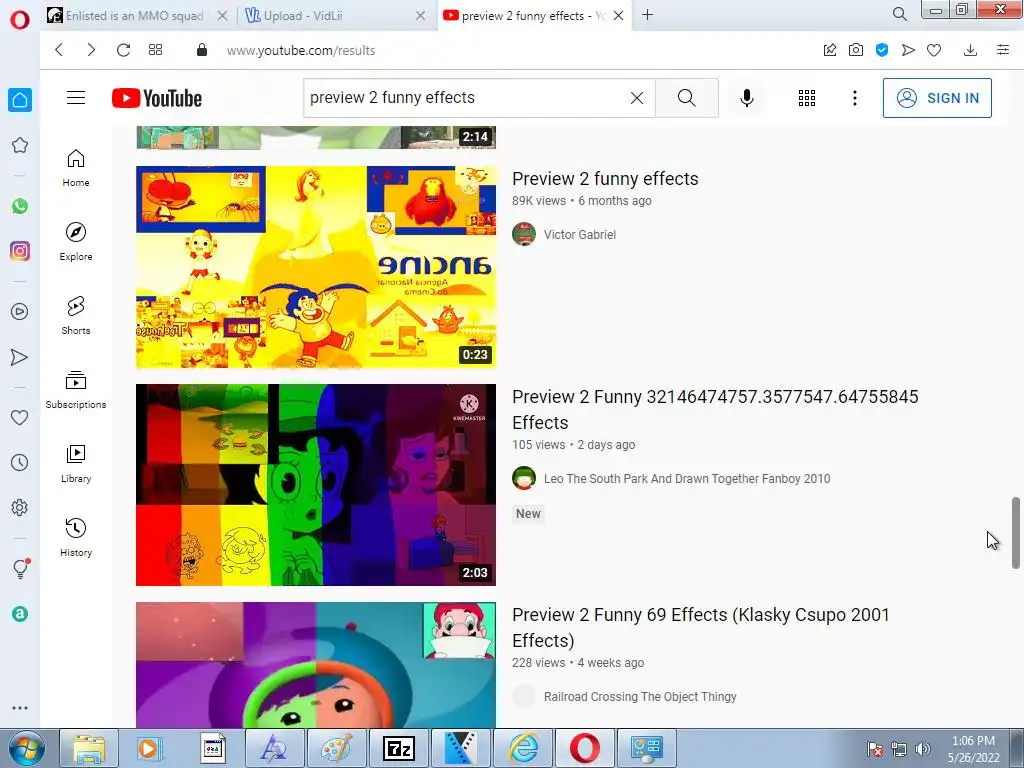Open YouTube Explore
The width and height of the screenshot is (1024, 768).
click(x=76, y=242)
